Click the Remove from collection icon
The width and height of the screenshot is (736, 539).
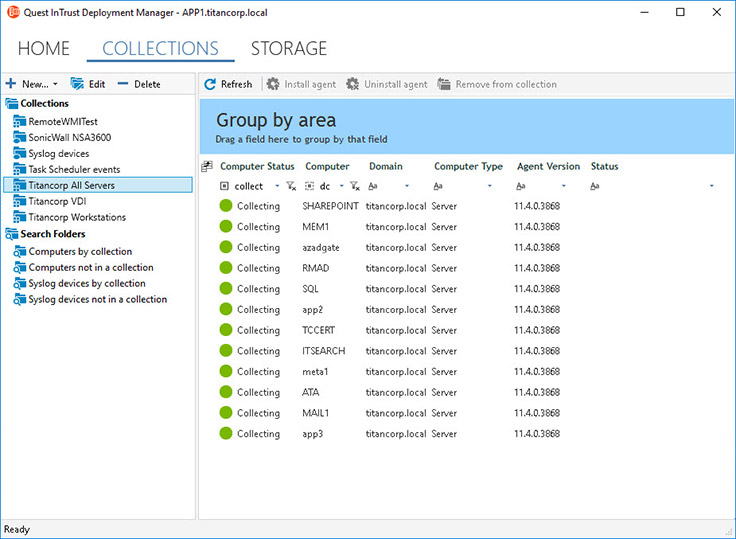(444, 85)
